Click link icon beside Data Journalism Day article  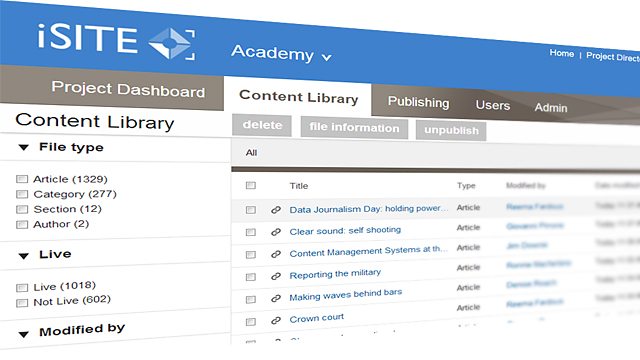coord(276,210)
